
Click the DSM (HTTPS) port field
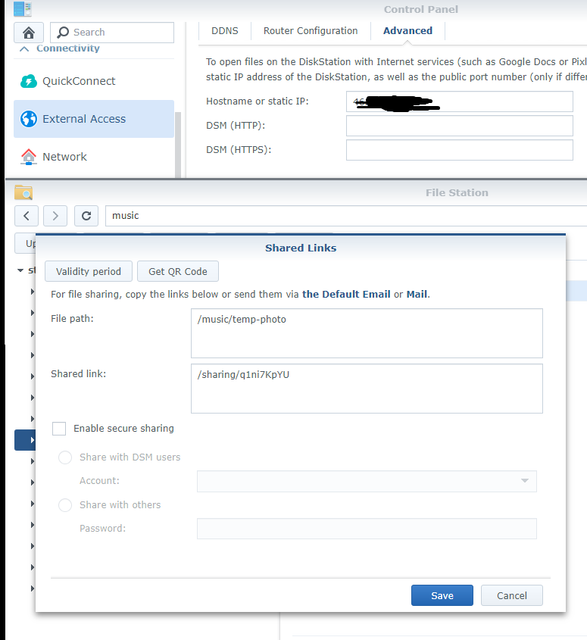[x=460, y=150]
